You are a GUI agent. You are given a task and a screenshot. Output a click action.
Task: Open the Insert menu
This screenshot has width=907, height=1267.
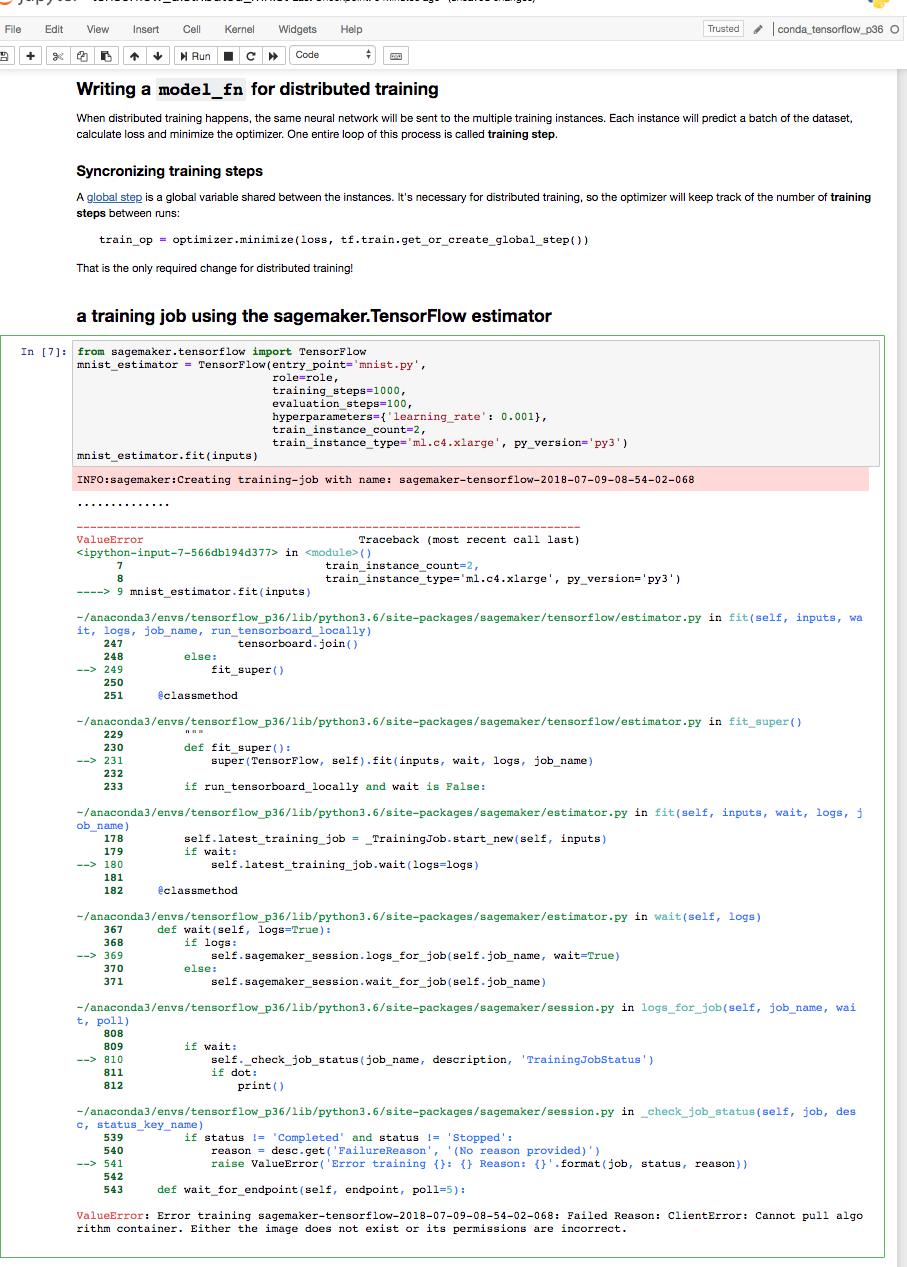point(146,30)
